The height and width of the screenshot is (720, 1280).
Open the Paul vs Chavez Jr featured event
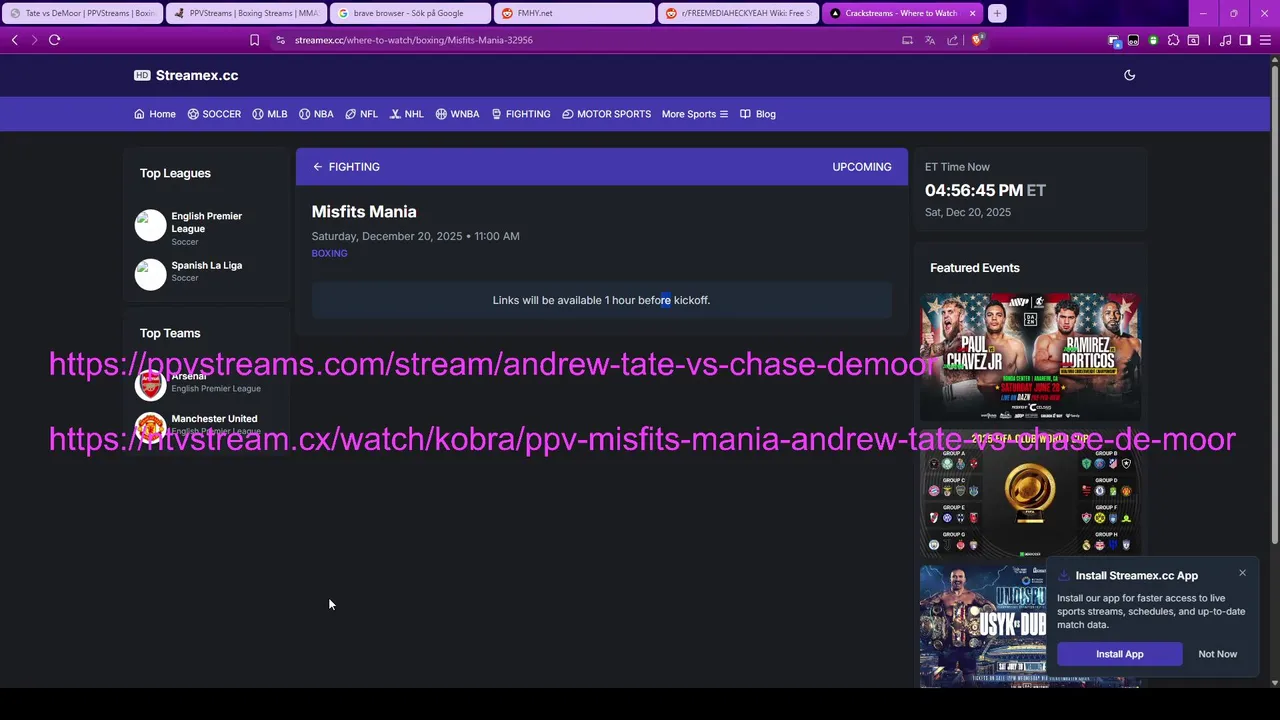pos(1030,357)
